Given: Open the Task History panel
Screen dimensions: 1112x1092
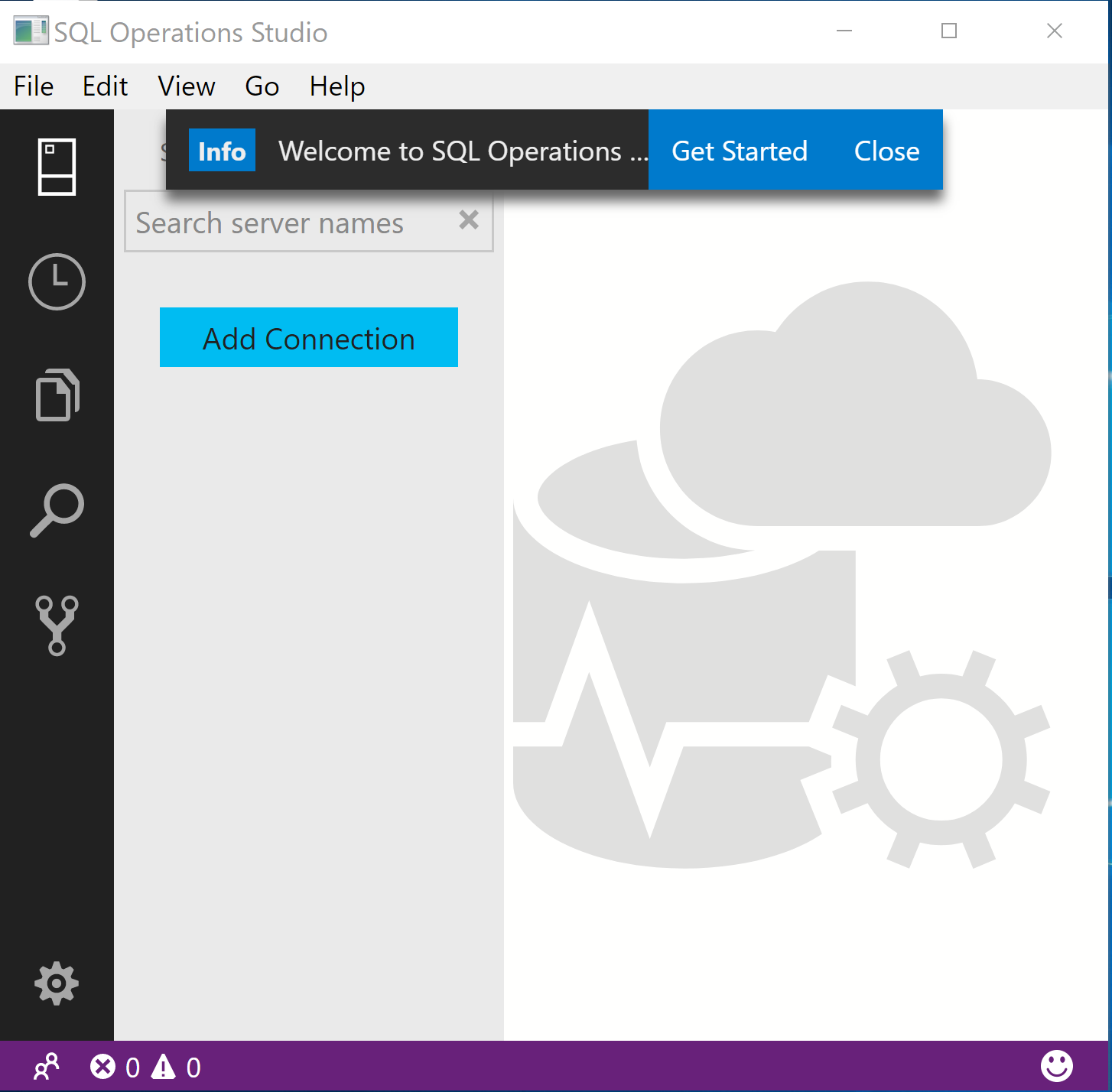Looking at the screenshot, I should (x=57, y=281).
